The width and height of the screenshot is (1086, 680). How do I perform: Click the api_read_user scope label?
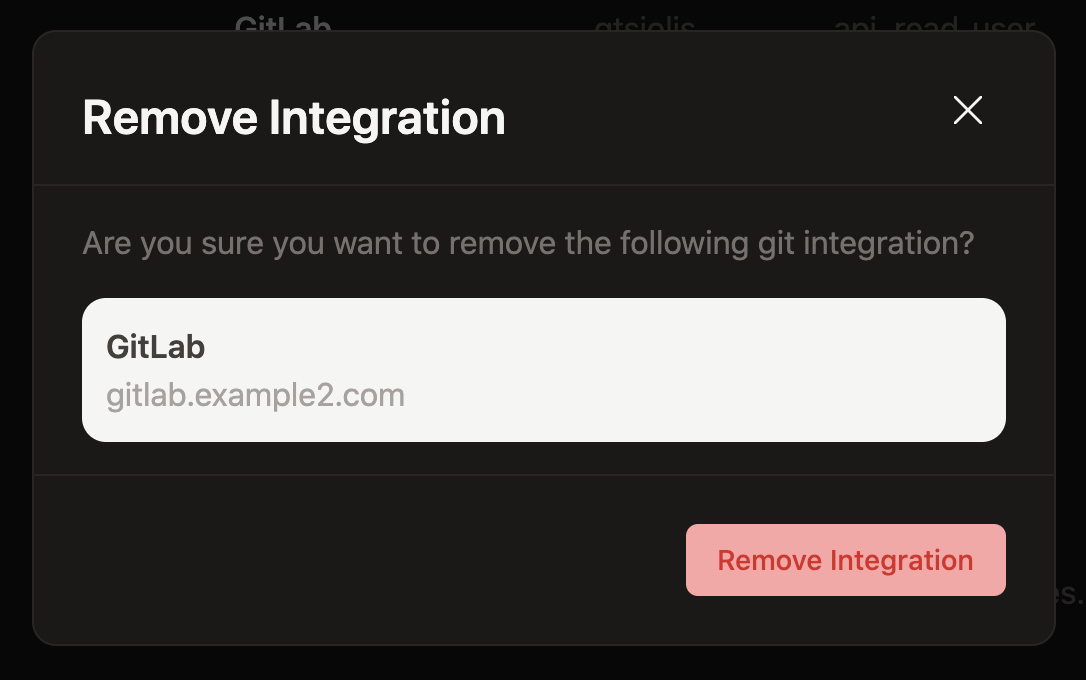pos(934,24)
